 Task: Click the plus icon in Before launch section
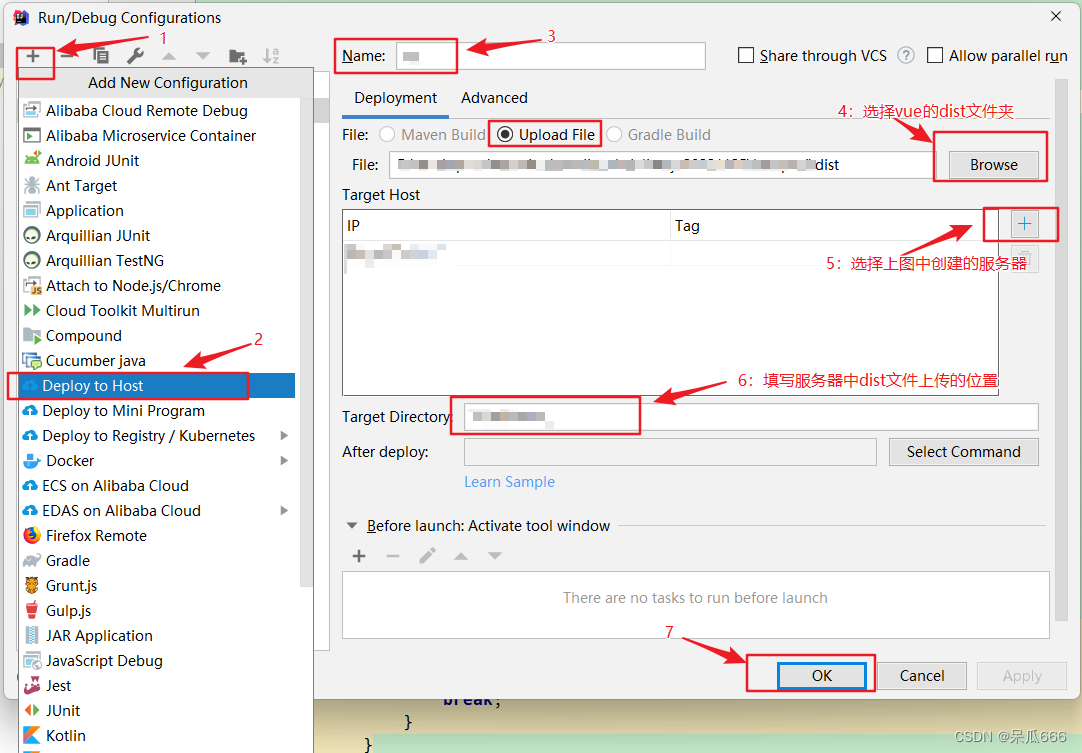(359, 556)
